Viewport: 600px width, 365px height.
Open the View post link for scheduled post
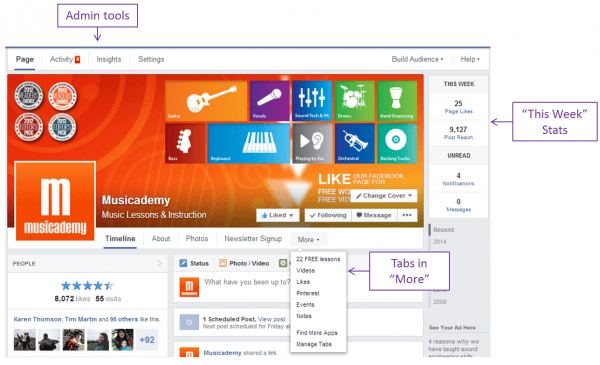(272, 319)
